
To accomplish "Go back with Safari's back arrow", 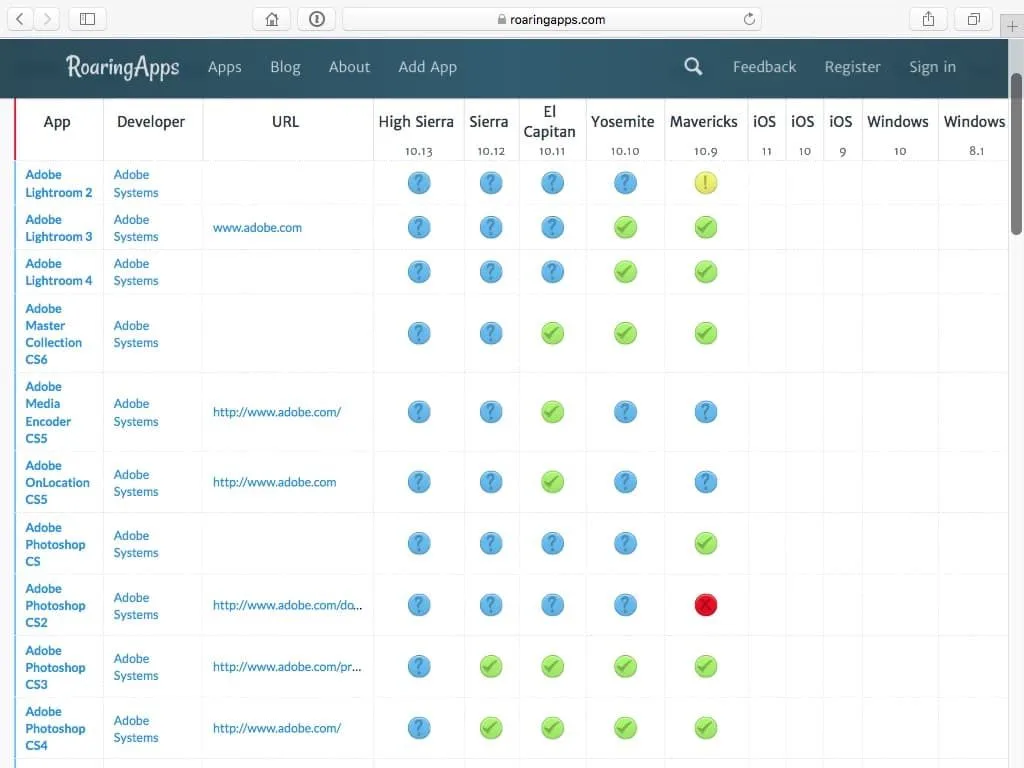I will coord(20,19).
